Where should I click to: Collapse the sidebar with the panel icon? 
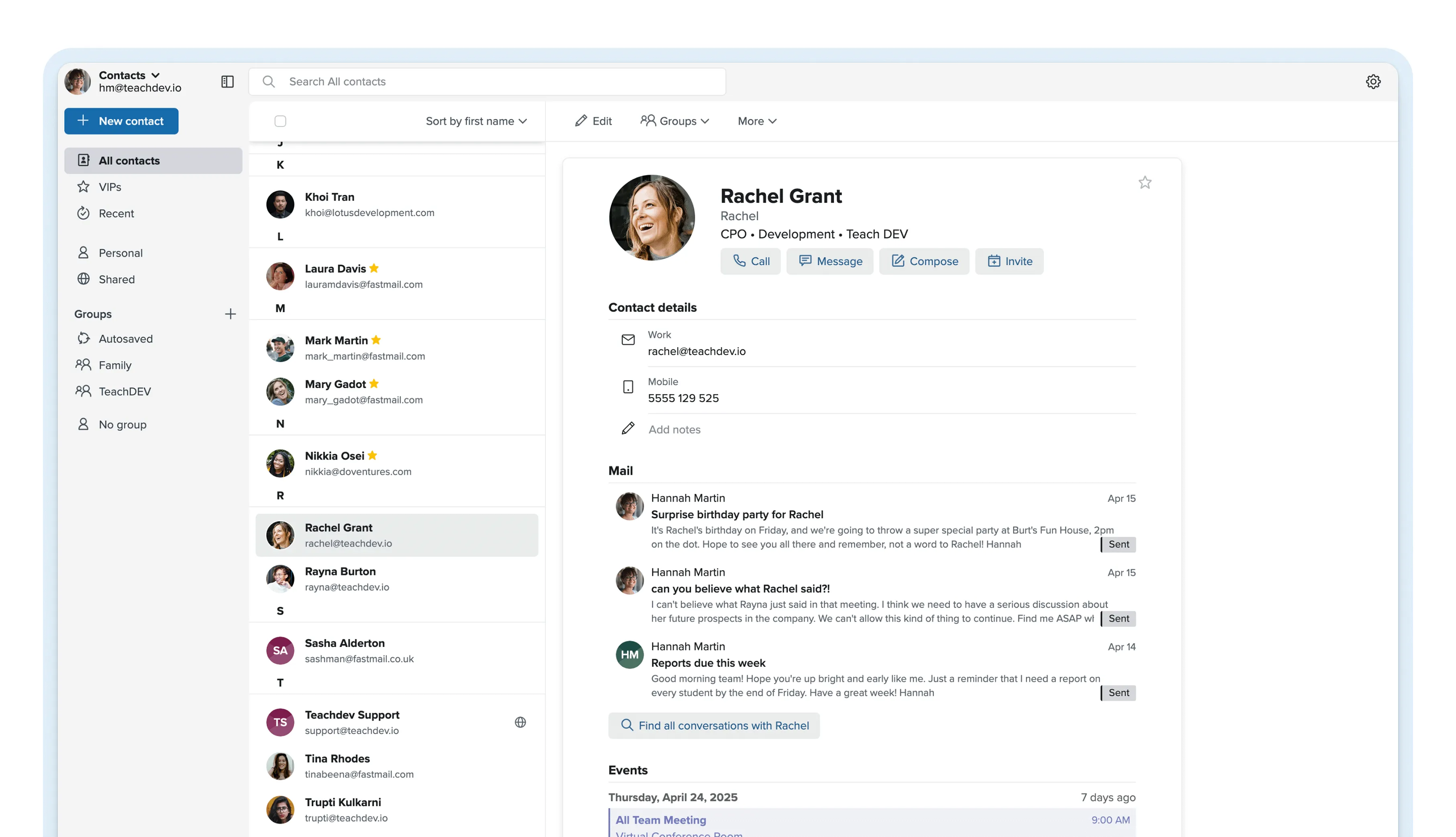coord(227,81)
